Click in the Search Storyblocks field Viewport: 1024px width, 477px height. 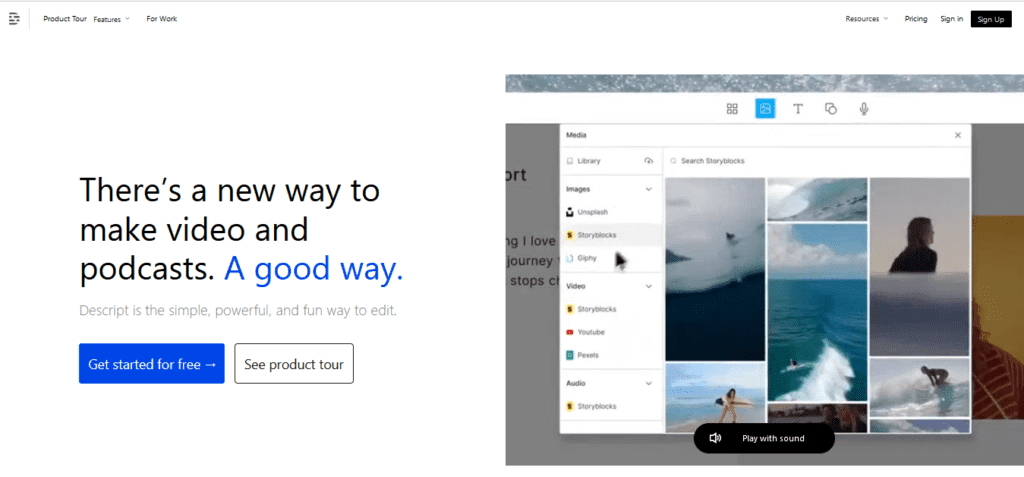816,161
